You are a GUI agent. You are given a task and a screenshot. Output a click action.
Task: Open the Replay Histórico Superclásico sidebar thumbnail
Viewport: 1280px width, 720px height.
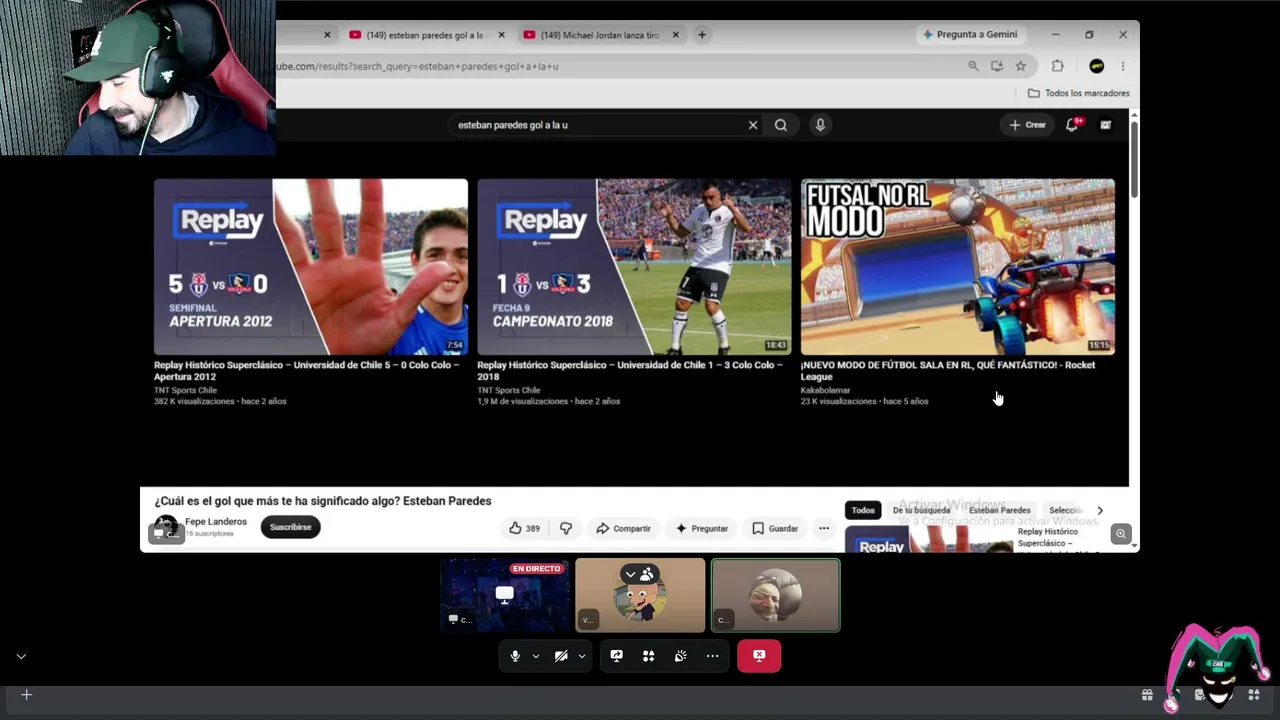click(928, 540)
